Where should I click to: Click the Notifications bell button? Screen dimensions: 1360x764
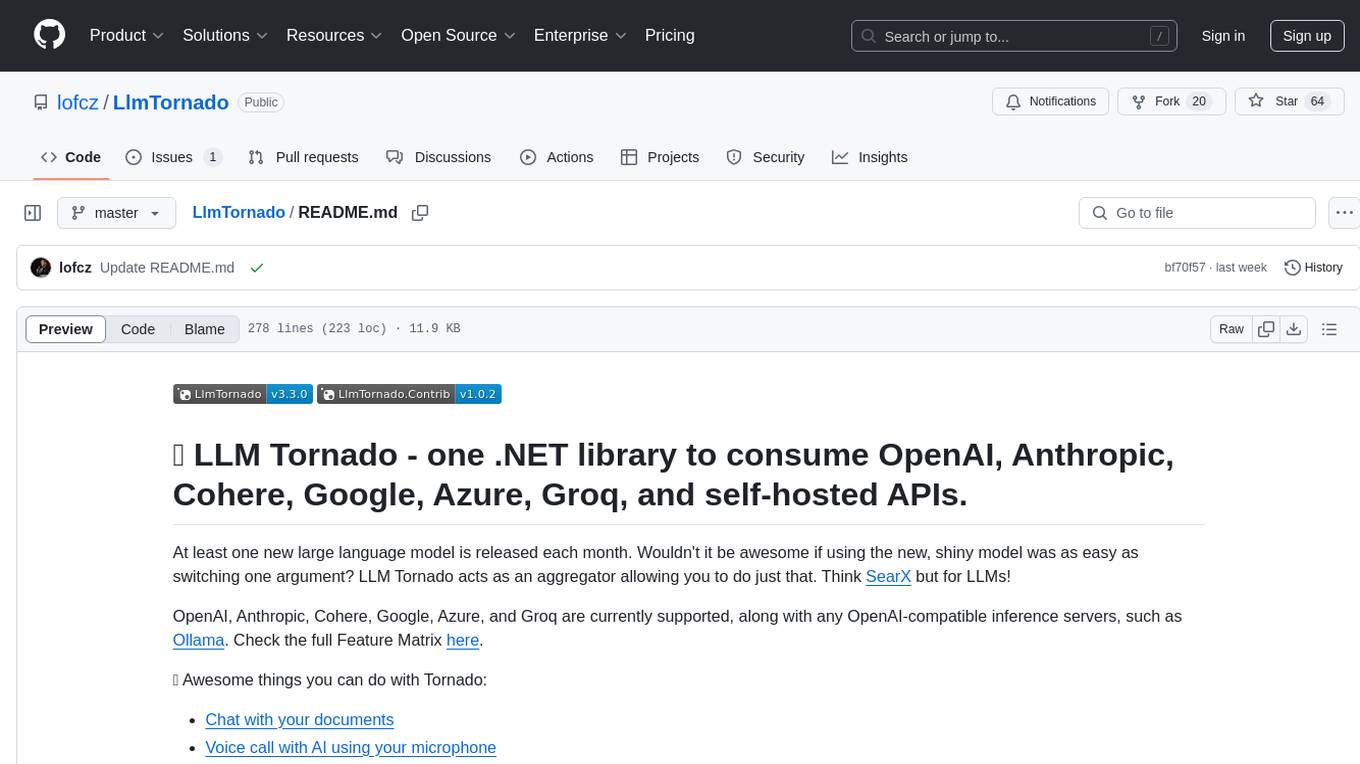coord(1050,102)
